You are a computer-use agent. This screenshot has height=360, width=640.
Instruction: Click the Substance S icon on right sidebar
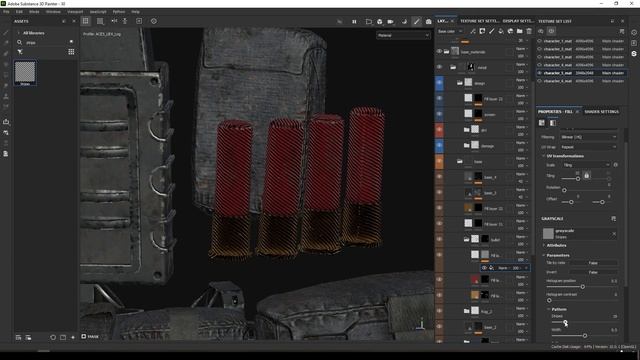pos(634,53)
